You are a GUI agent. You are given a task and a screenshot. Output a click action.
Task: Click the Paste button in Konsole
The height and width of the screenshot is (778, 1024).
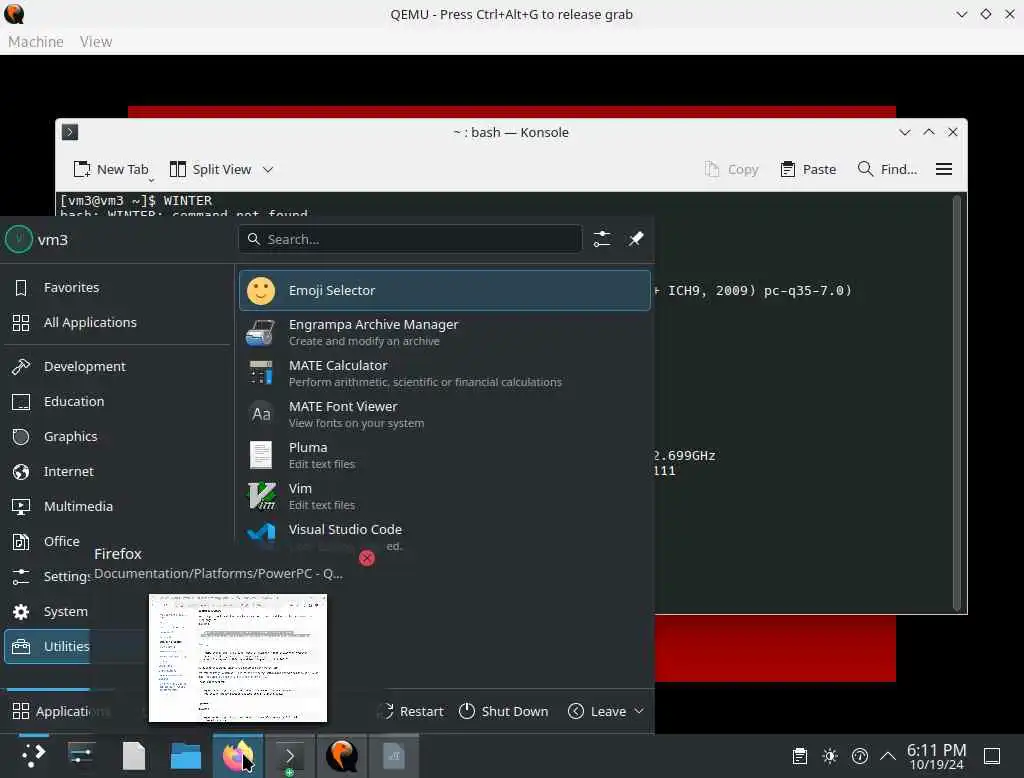point(808,170)
